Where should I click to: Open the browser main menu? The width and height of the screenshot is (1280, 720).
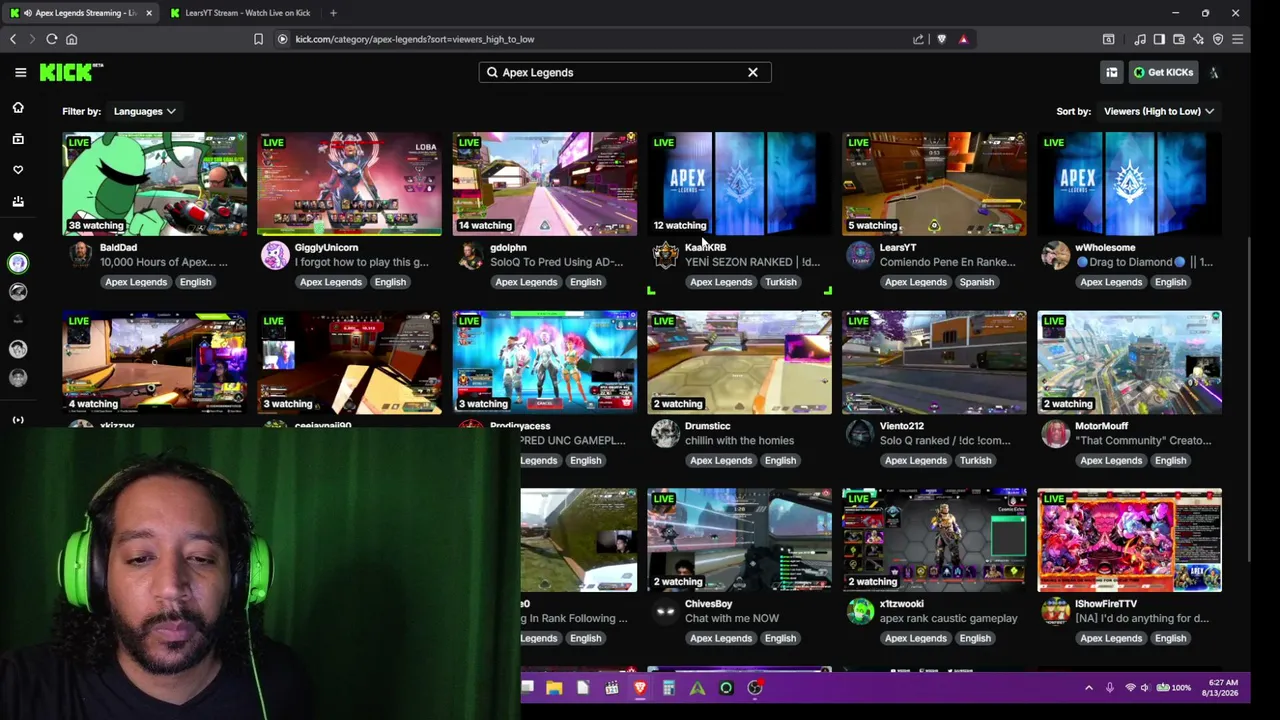(1237, 39)
